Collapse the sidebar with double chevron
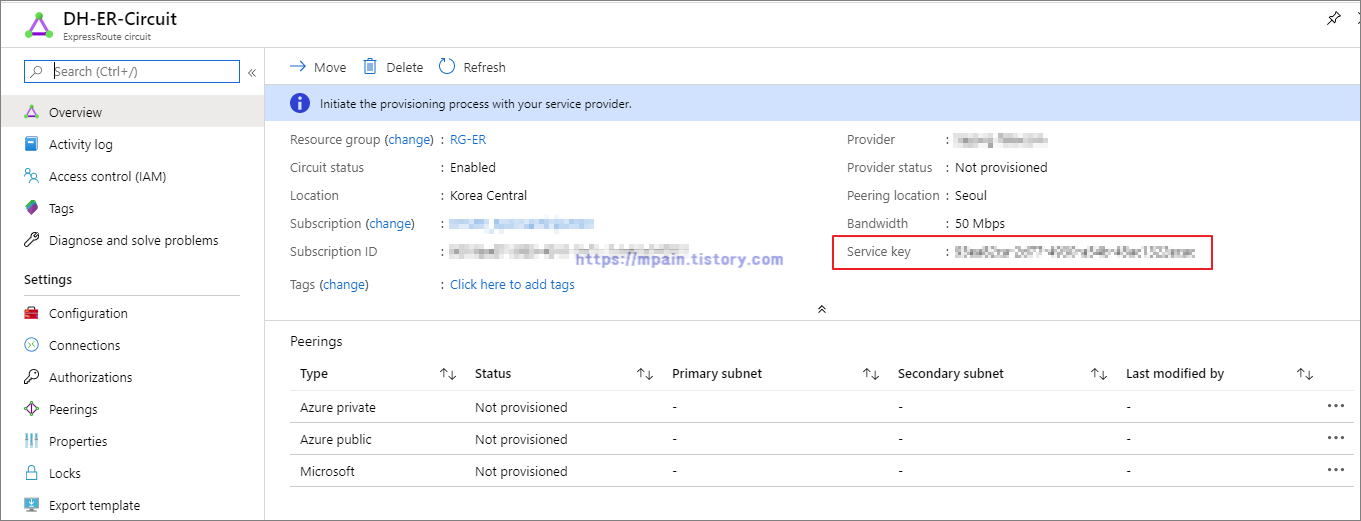 click(x=252, y=72)
